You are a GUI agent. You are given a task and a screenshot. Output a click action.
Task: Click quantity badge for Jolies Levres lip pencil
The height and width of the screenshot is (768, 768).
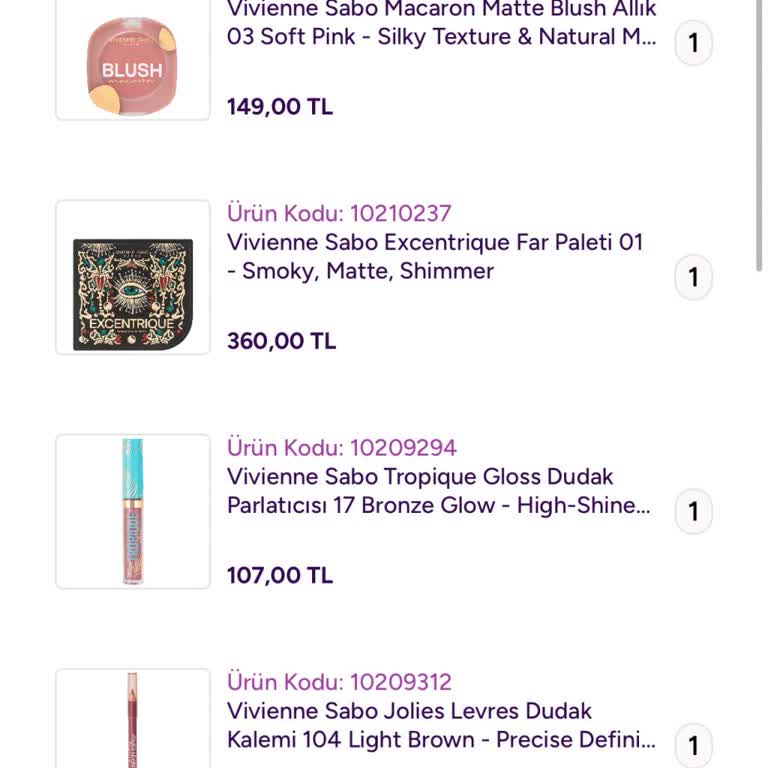(x=693, y=746)
